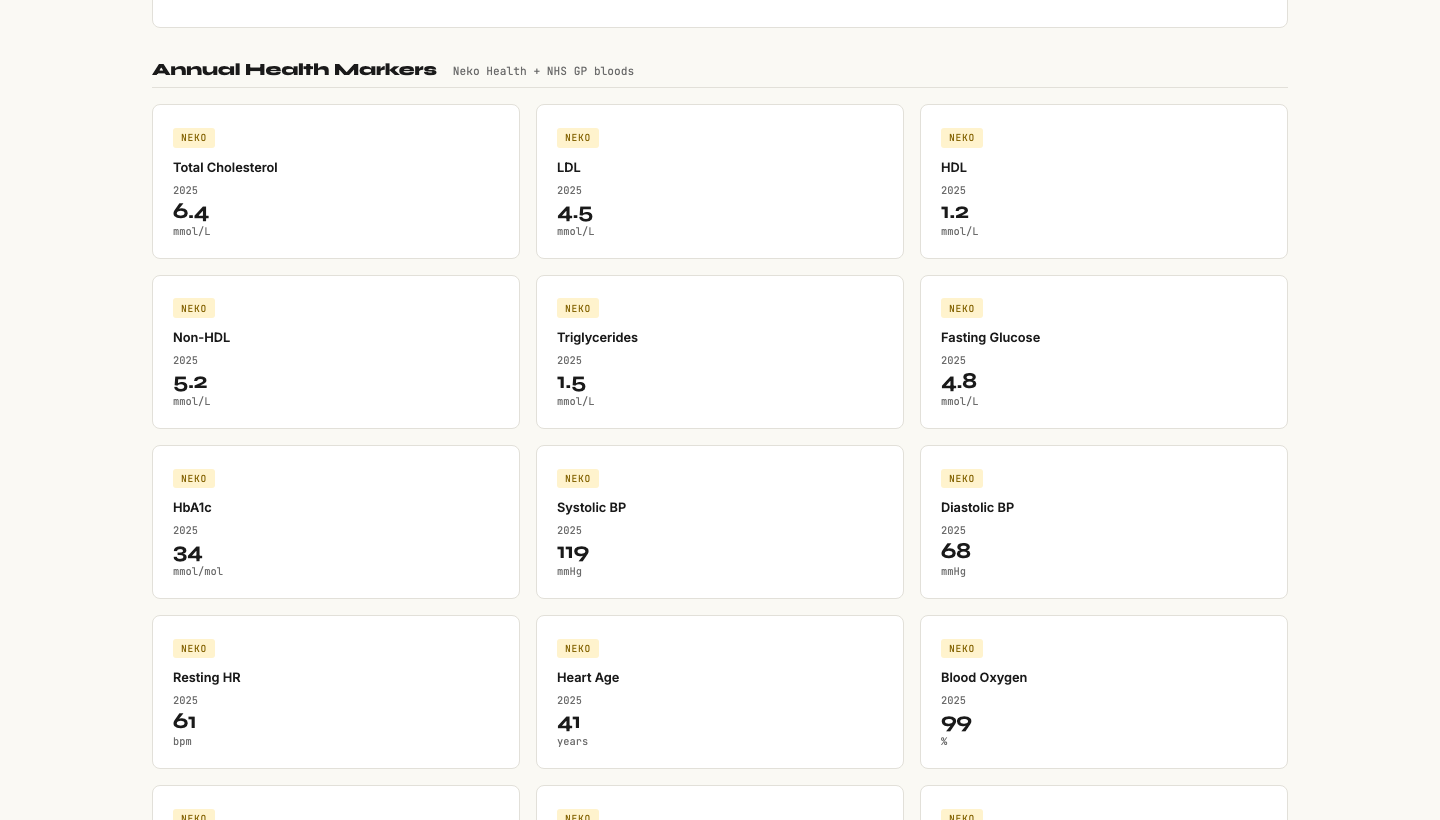Click the 2025 year label on Triglycerides card

(569, 361)
